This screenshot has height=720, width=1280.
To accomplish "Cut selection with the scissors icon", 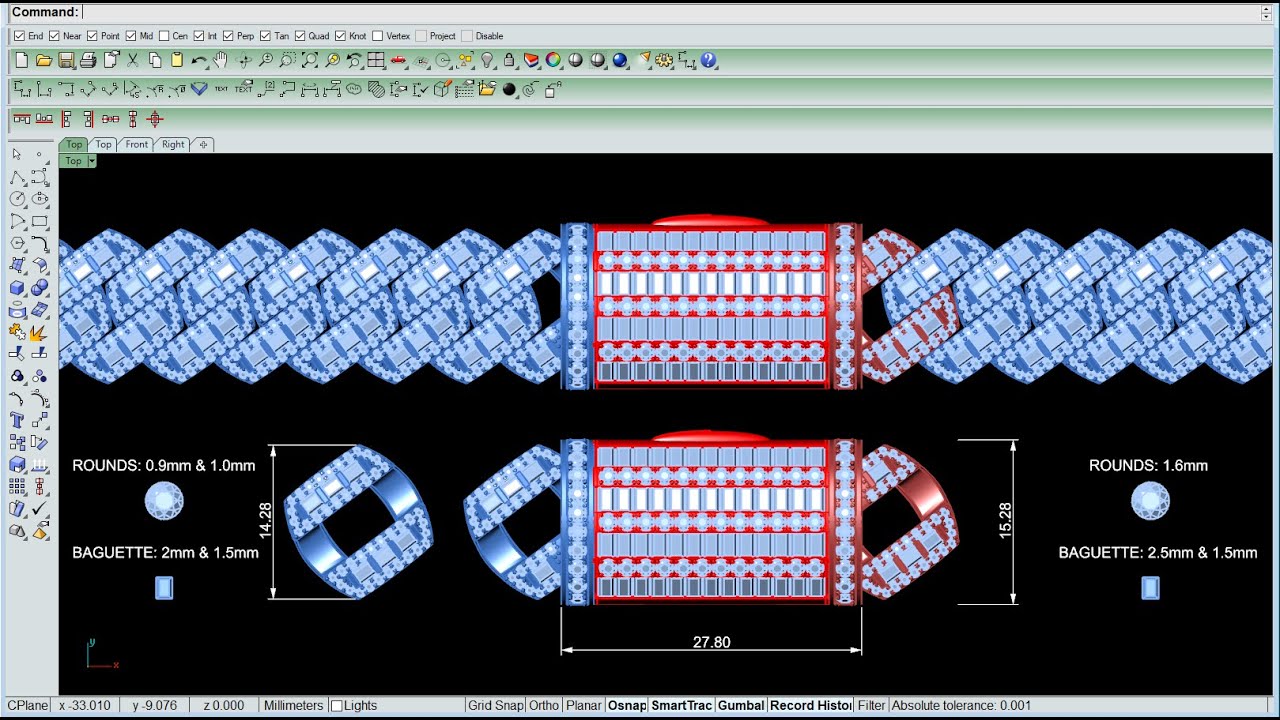I will [132, 60].
